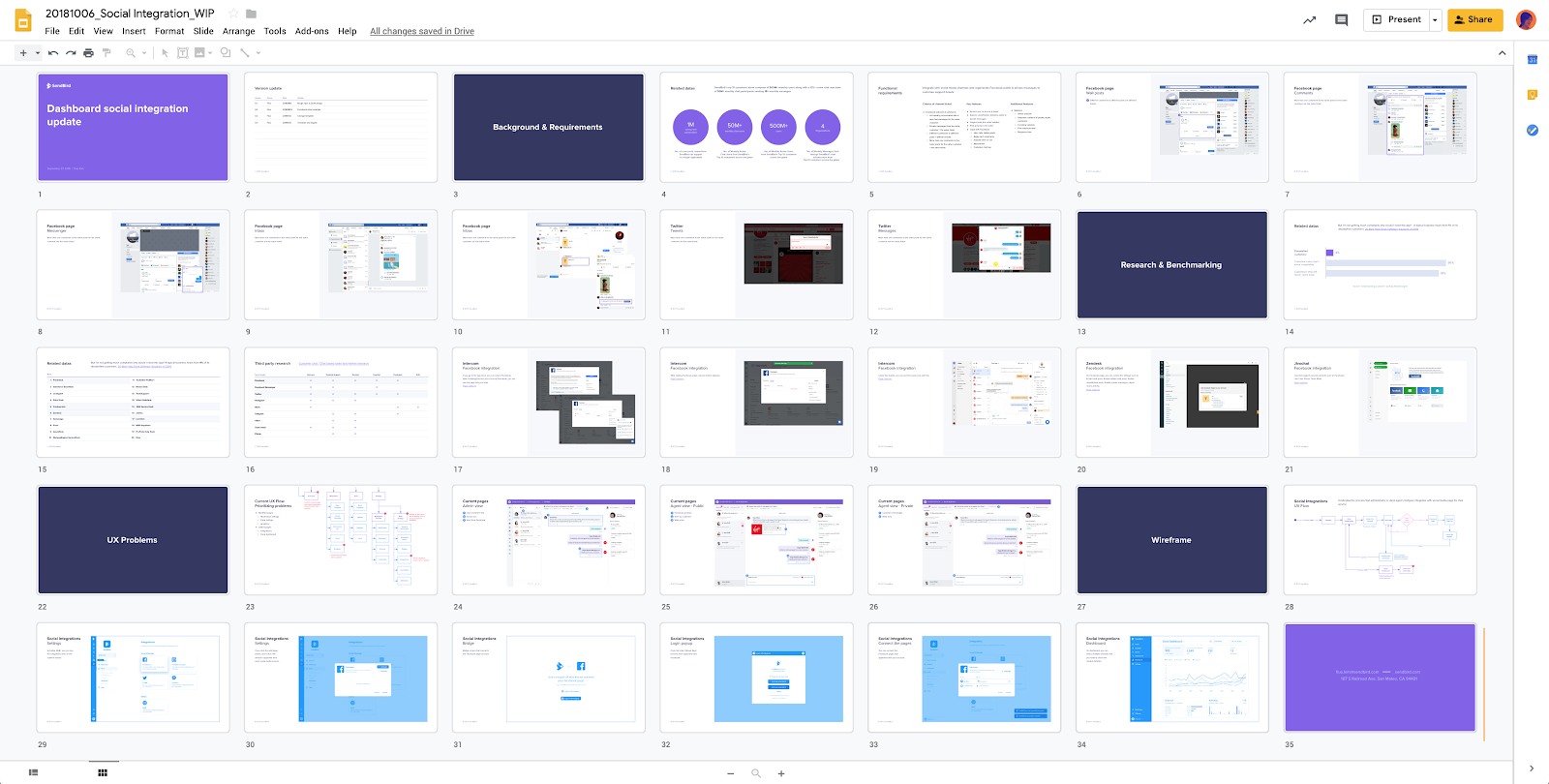1549x784 pixels.
Task: Select slide 23 'Current UX Flow' diagram
Action: point(341,540)
